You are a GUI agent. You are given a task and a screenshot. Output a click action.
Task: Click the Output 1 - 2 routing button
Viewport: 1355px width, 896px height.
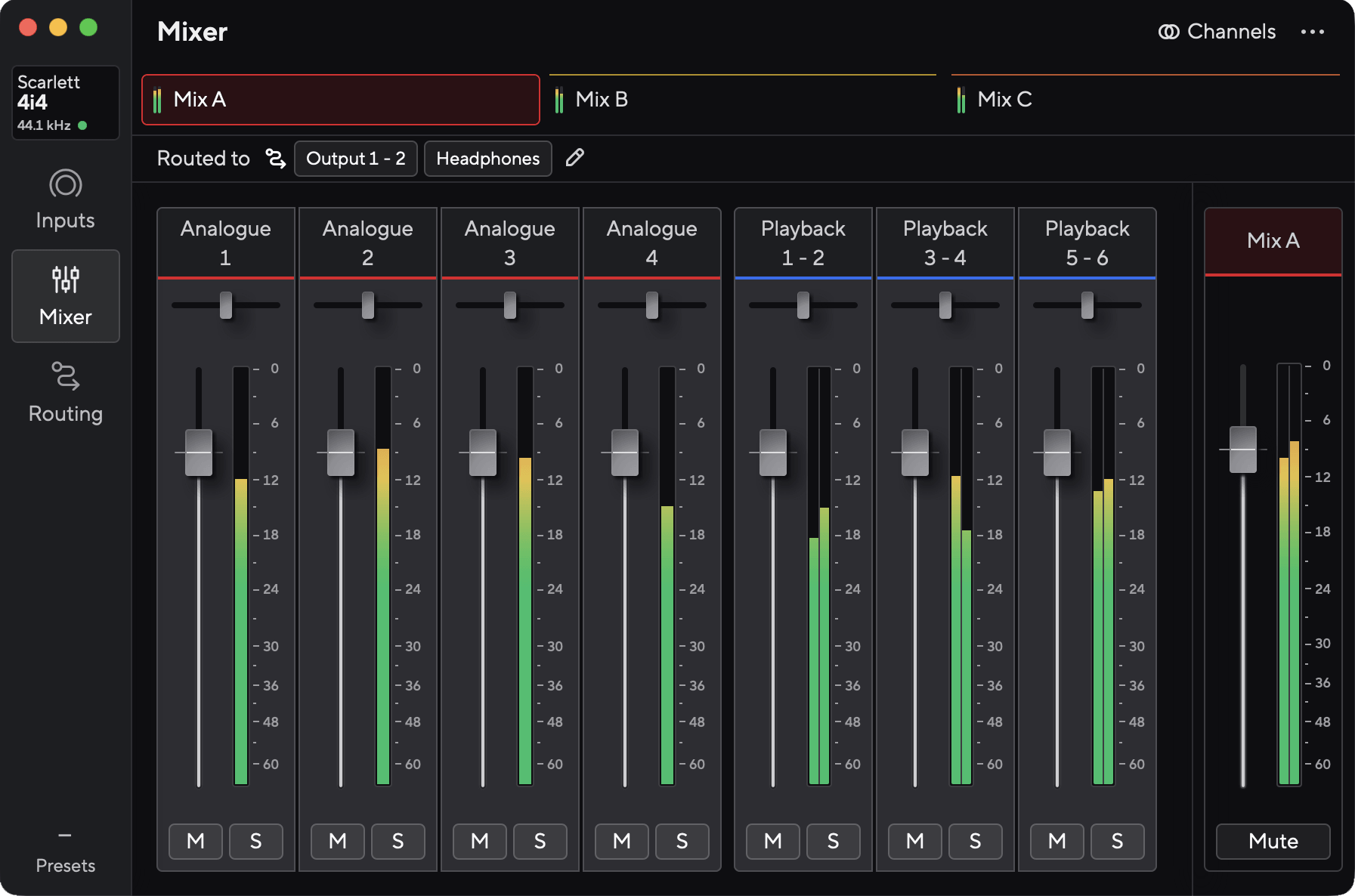point(356,159)
